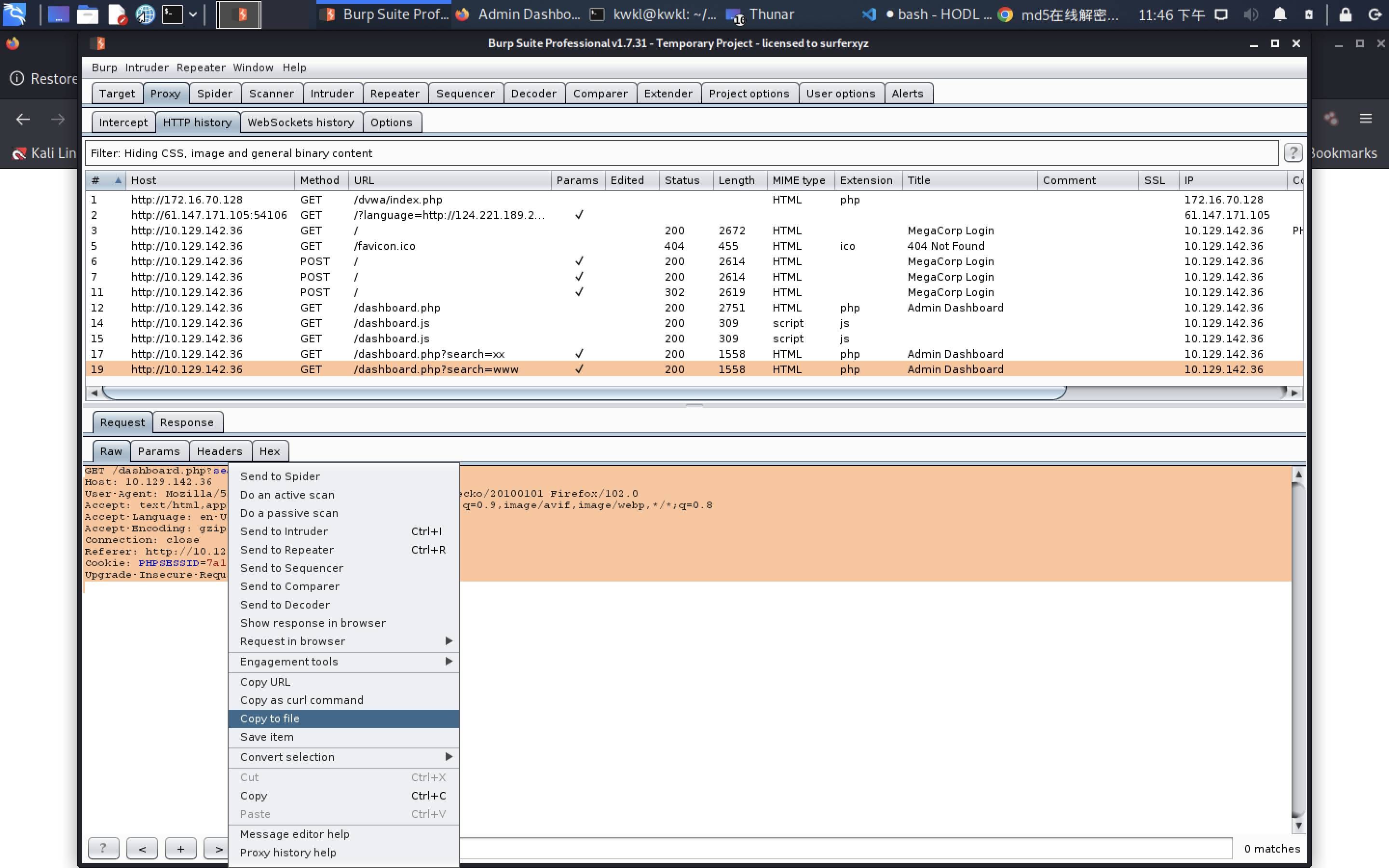The image size is (1389, 868).
Task: Choose Send to Repeater from context menu
Action: click(x=344, y=549)
